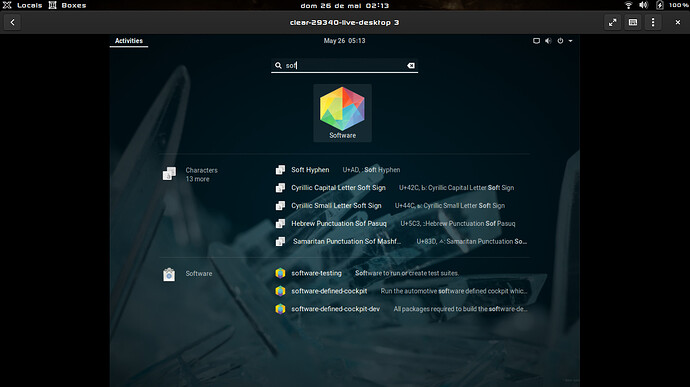Open the Characters provider icon
The image size is (690, 387).
click(169, 174)
